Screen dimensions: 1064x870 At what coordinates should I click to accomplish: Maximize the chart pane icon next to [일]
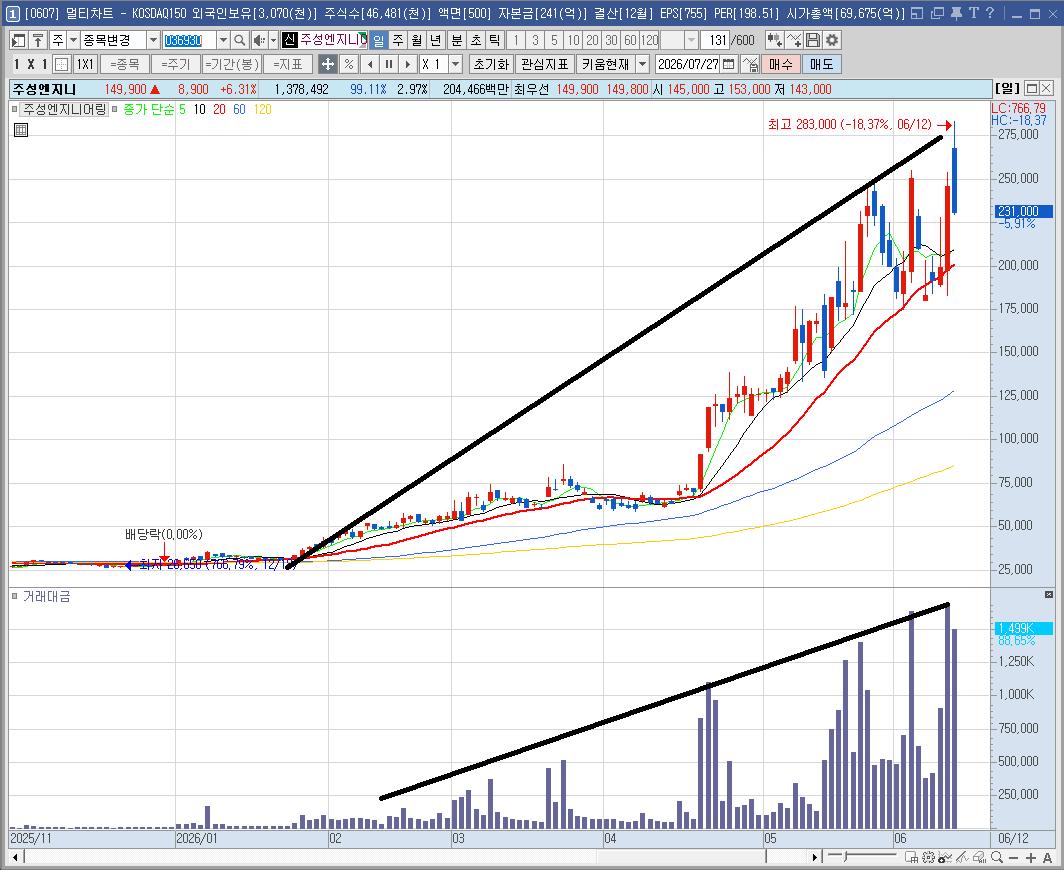tap(1031, 88)
